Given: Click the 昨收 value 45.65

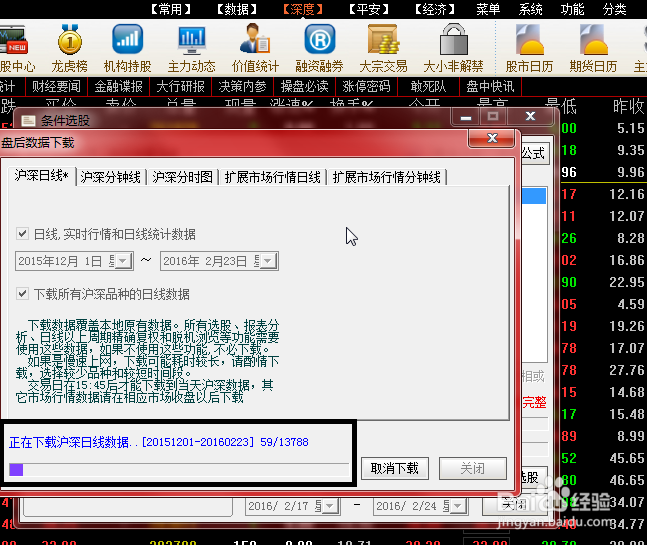Looking at the screenshot, I should point(627,458).
